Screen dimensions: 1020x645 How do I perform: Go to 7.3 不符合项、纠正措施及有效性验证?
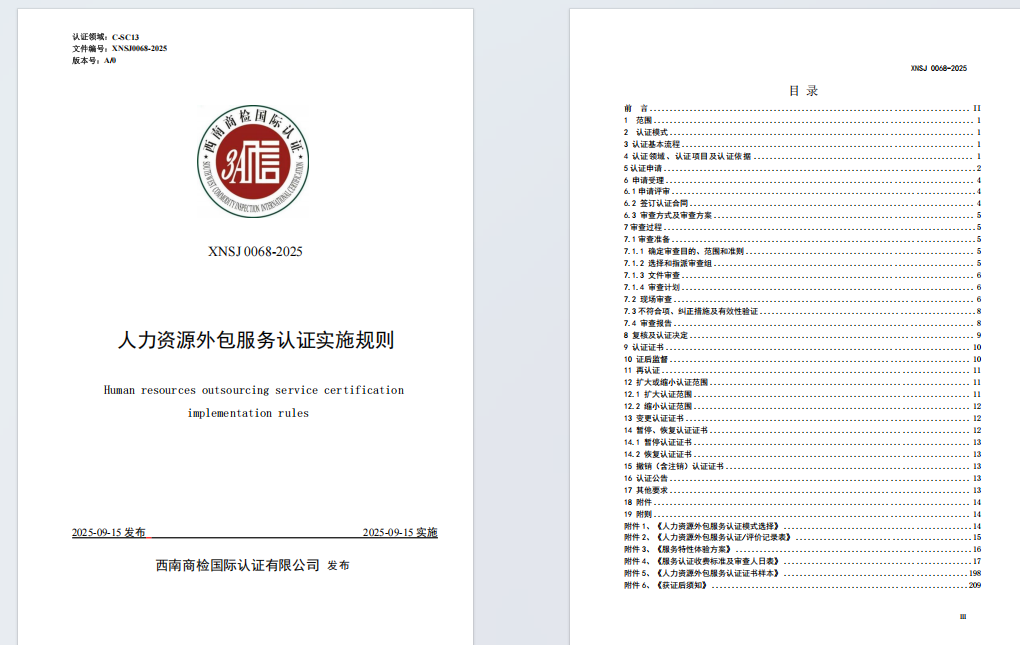point(690,311)
